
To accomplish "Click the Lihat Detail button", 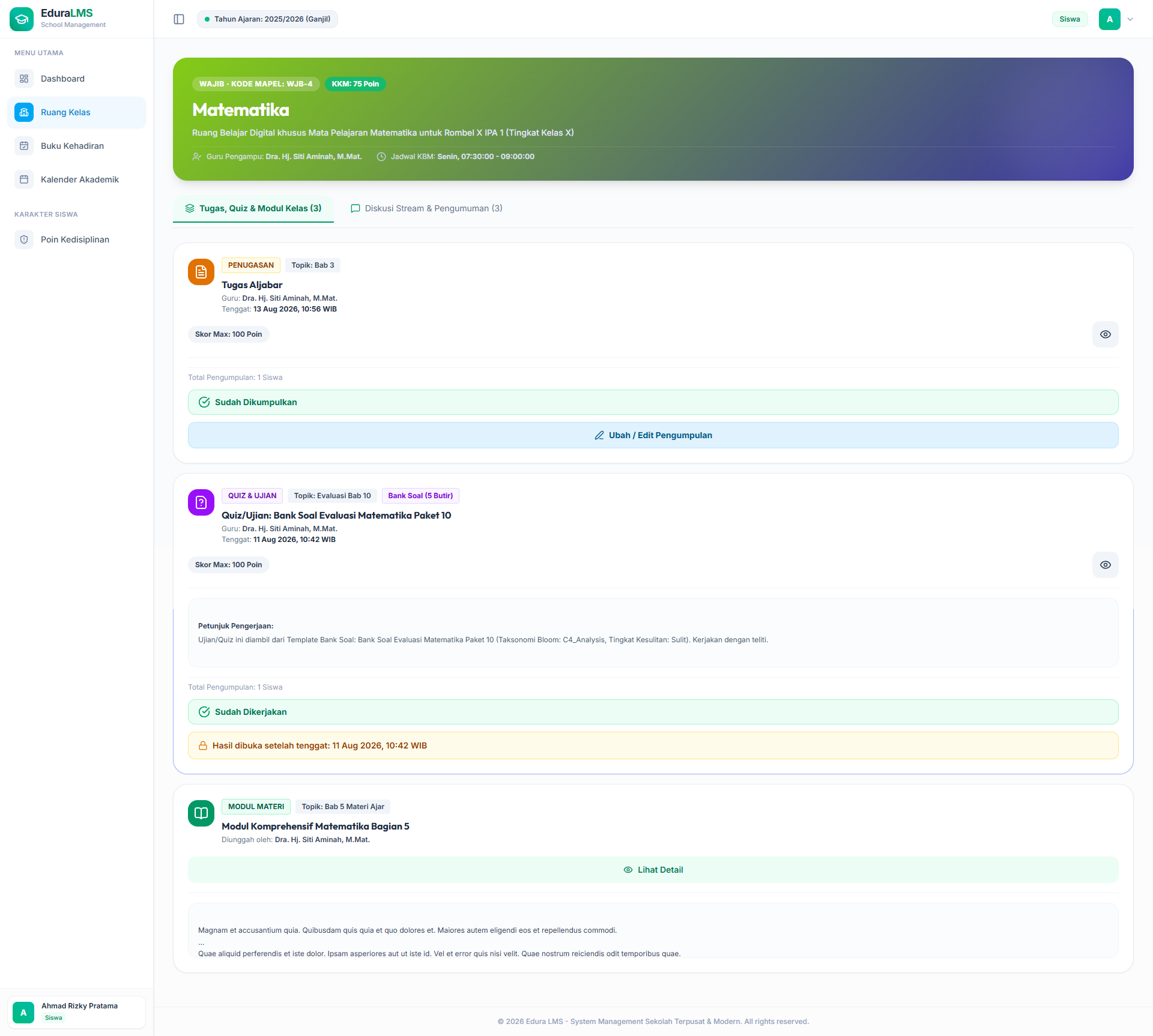I will click(653, 870).
